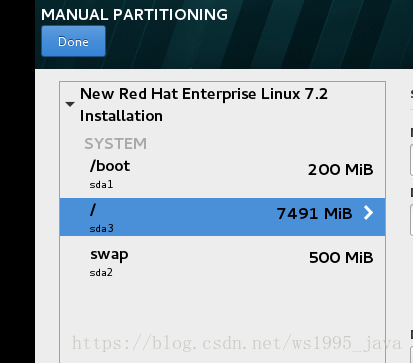Click the Done button

pos(73,41)
